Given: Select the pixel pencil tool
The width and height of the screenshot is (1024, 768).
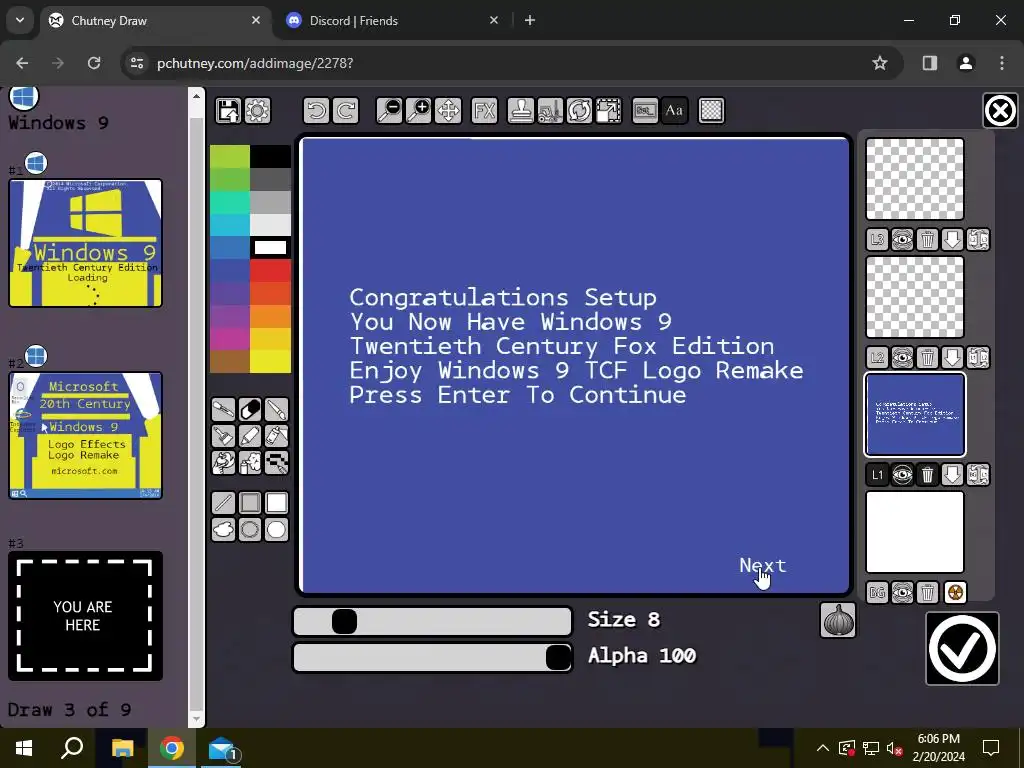Looking at the screenshot, I should click(277, 463).
